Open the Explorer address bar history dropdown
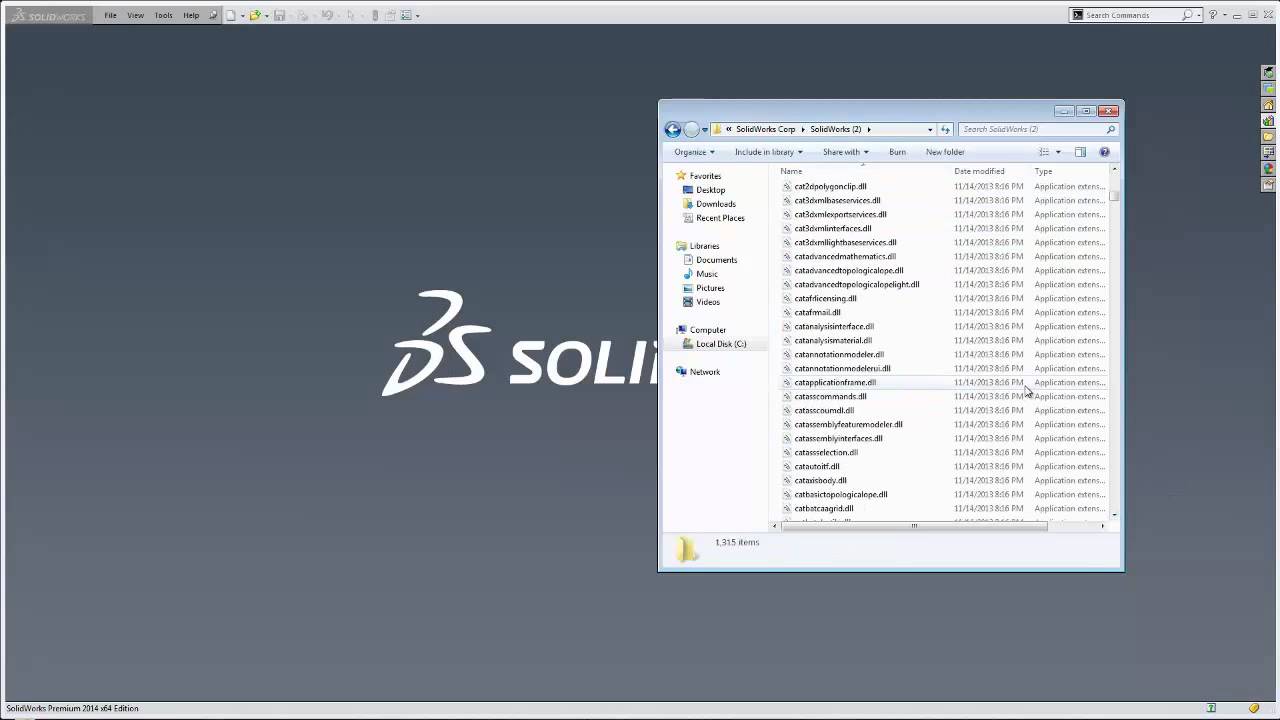1280x720 pixels. click(930, 129)
